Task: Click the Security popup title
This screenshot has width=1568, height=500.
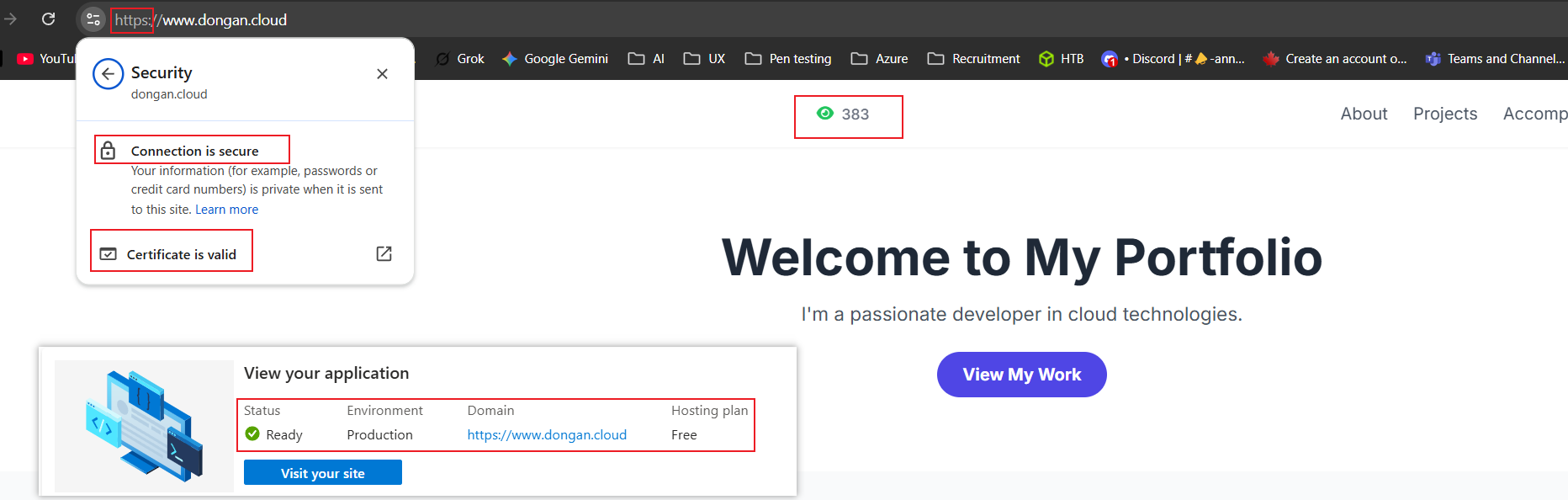Action: click(162, 73)
